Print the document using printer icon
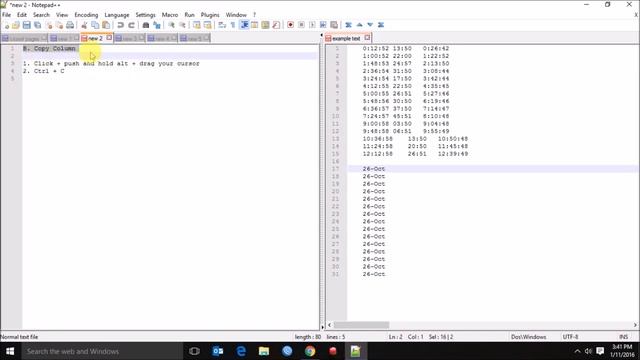This screenshot has width=640, height=360. [x=70, y=25]
